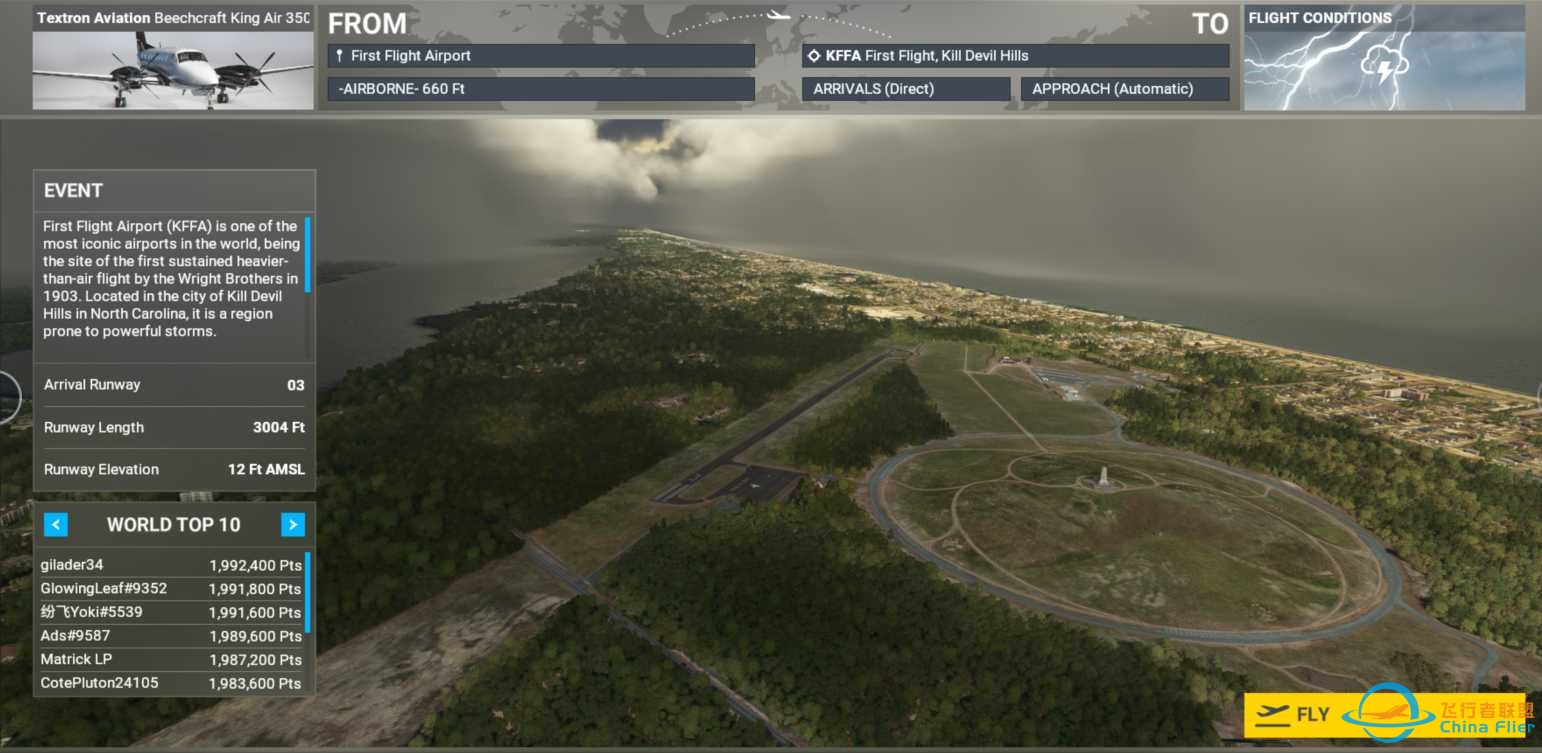1542x753 pixels.
Task: Open the ARRIVALS (Direct) dropdown
Action: pos(906,89)
